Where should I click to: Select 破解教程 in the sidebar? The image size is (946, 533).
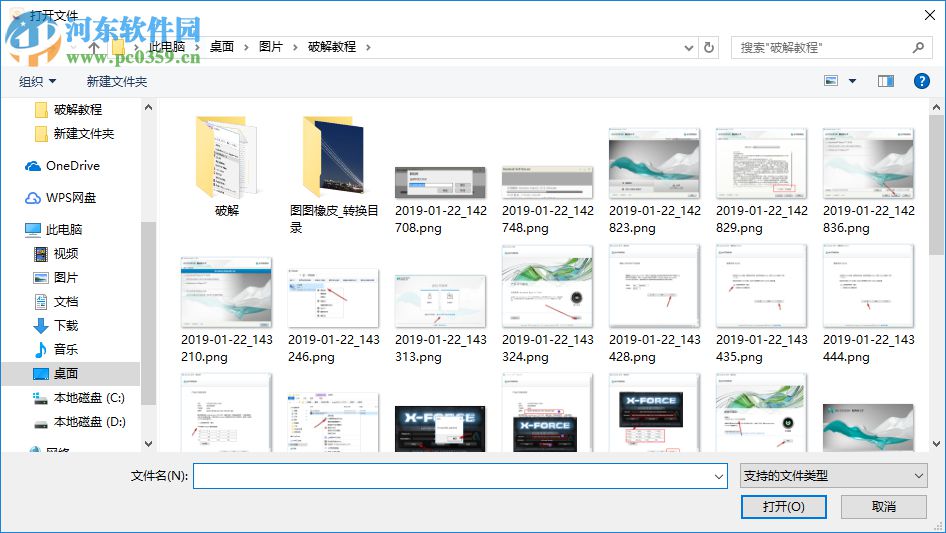click(78, 109)
